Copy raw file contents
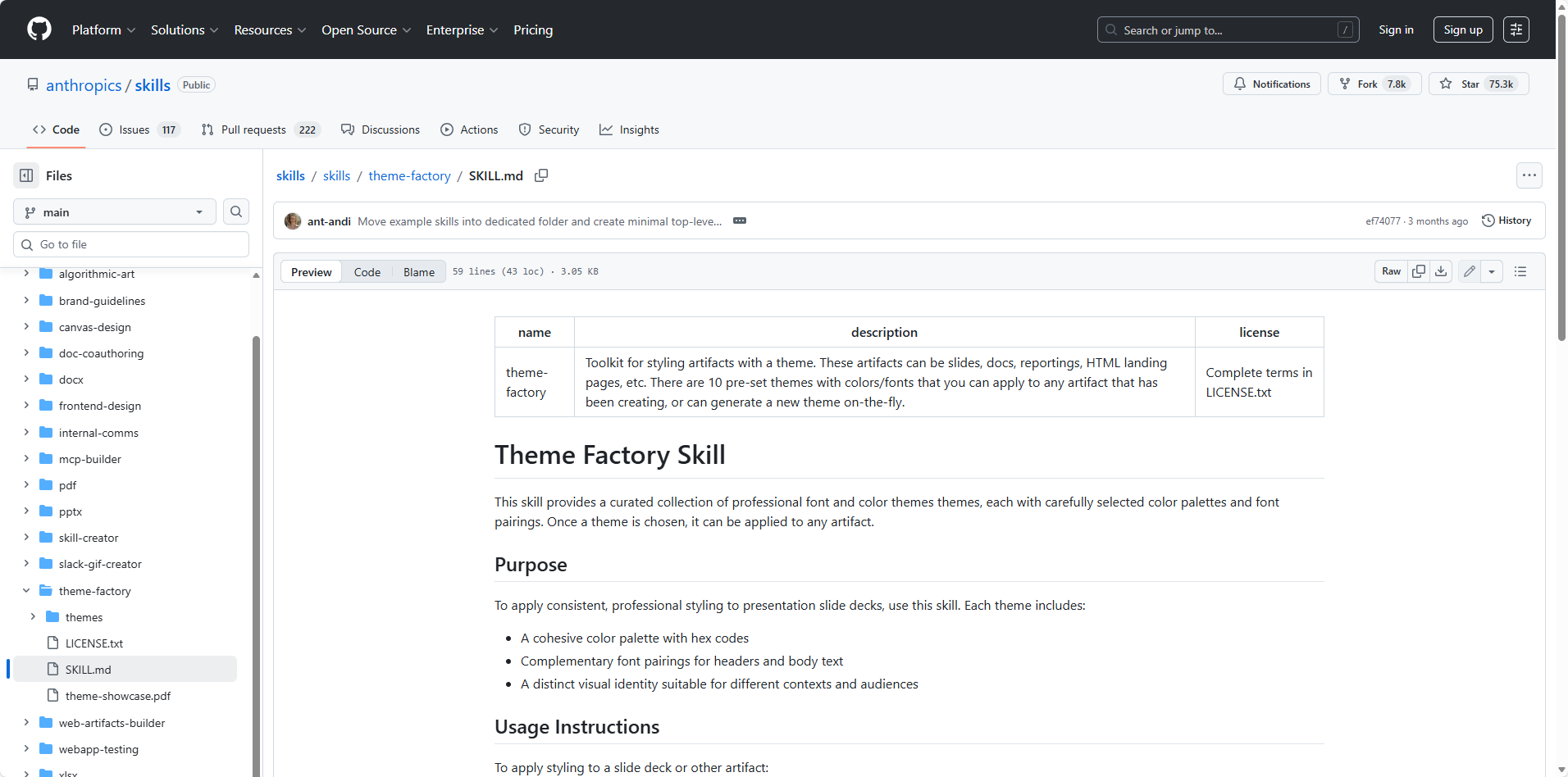The height and width of the screenshot is (777, 1568). pos(1419,271)
